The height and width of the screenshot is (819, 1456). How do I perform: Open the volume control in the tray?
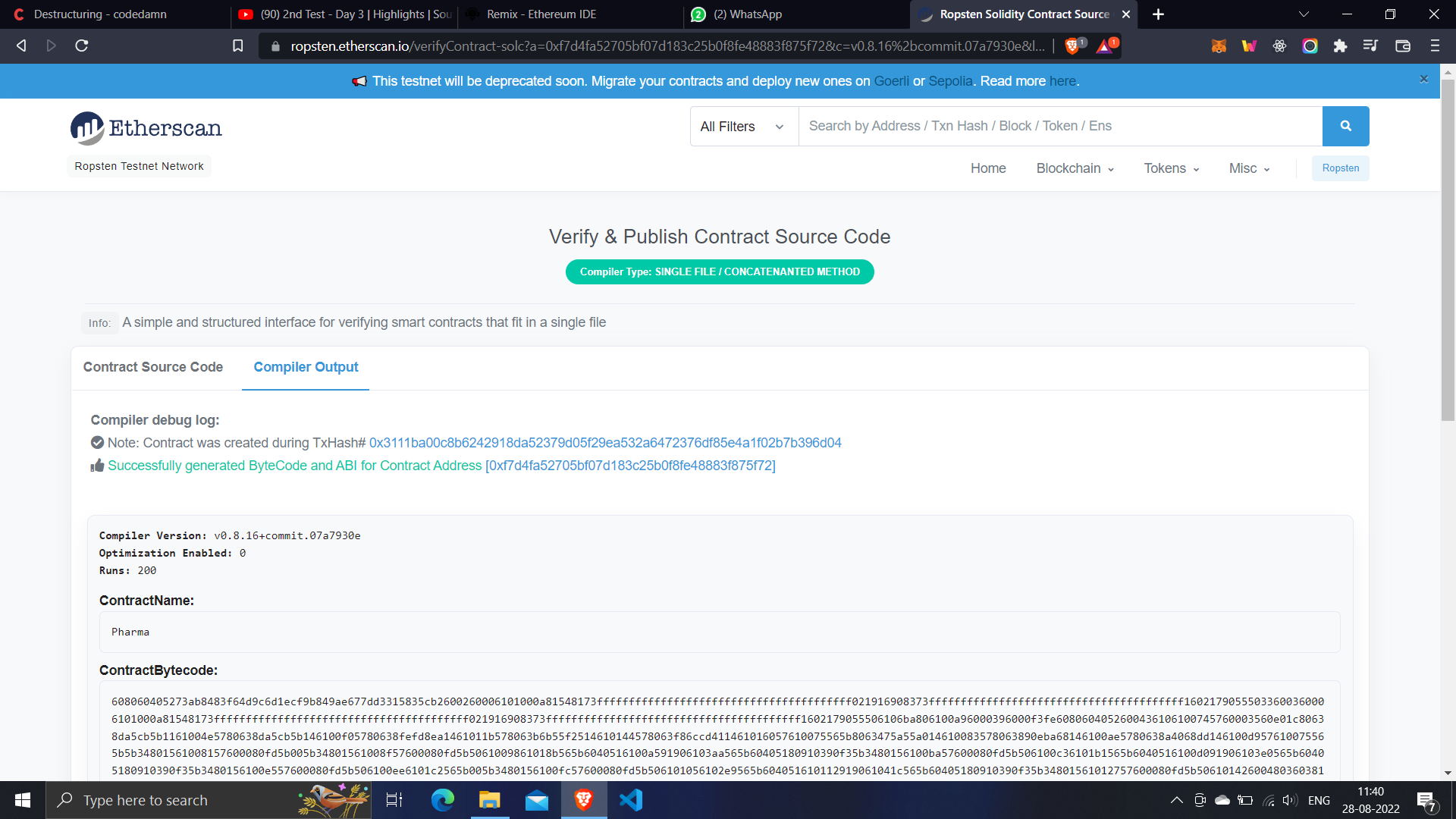click(x=1289, y=800)
